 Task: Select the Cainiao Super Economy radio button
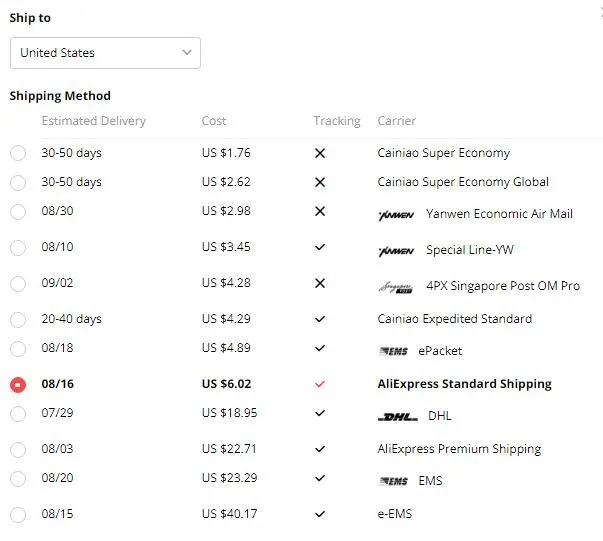[x=18, y=154]
